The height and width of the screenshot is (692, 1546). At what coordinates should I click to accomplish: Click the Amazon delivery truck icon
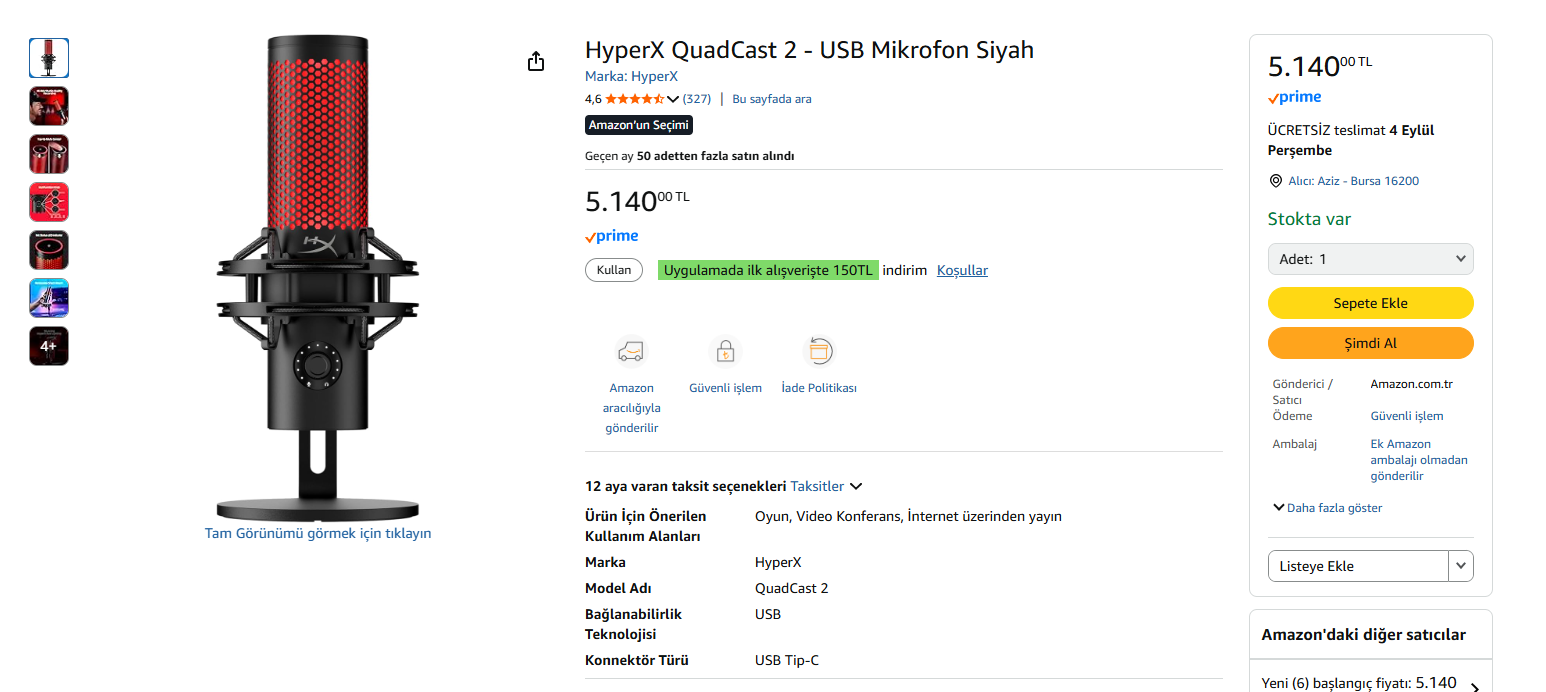click(x=631, y=351)
